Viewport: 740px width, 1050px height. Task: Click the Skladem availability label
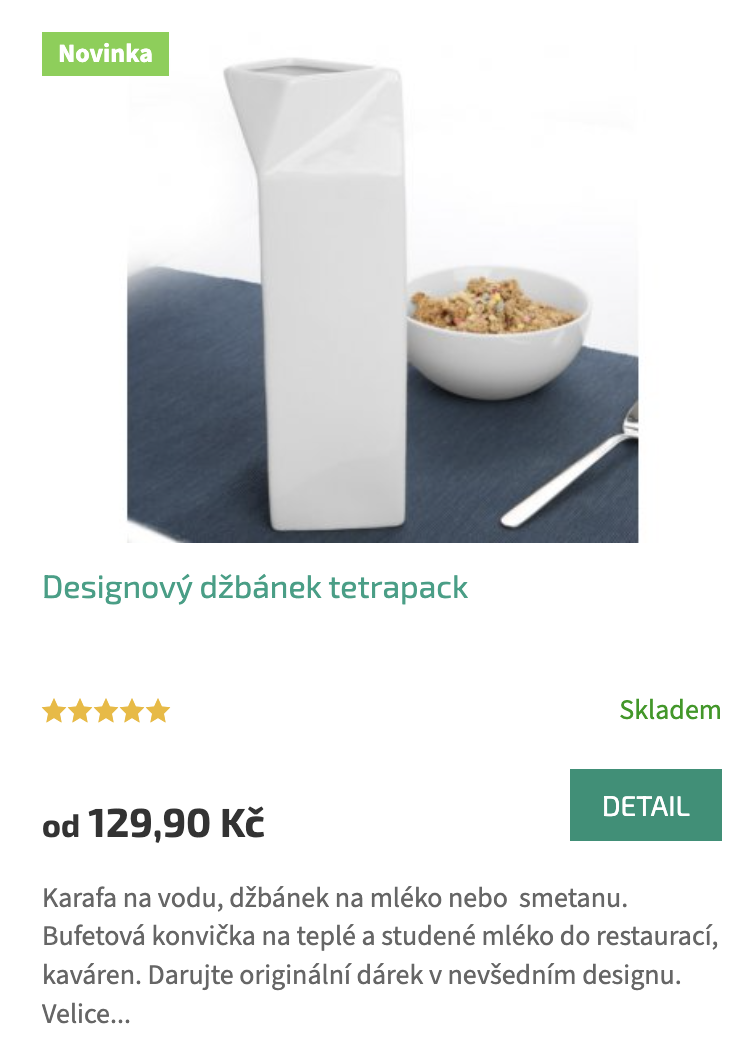click(670, 710)
